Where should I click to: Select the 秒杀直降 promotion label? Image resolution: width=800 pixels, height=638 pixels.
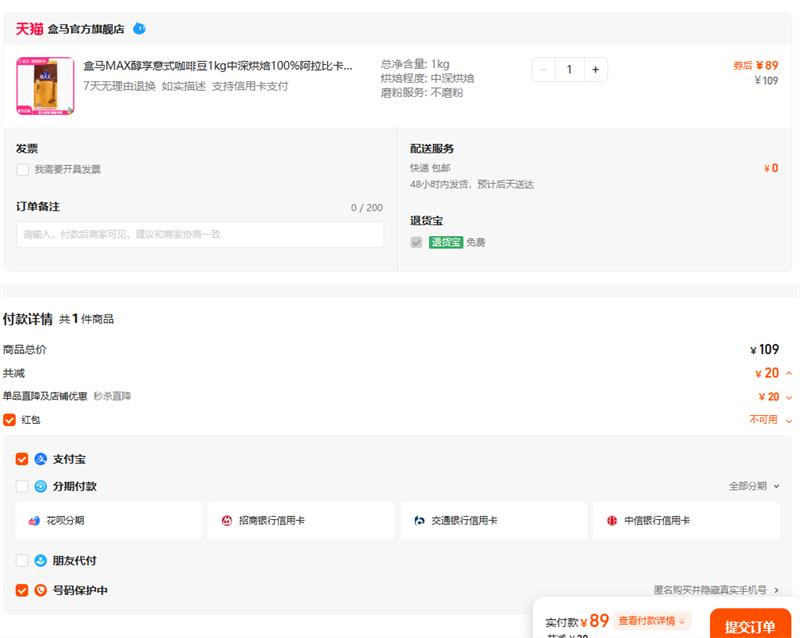click(x=112, y=396)
